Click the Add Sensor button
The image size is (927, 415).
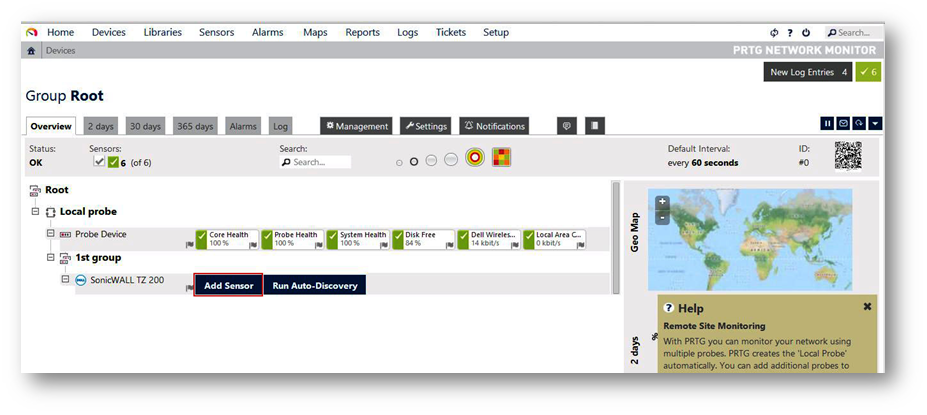[x=228, y=285]
